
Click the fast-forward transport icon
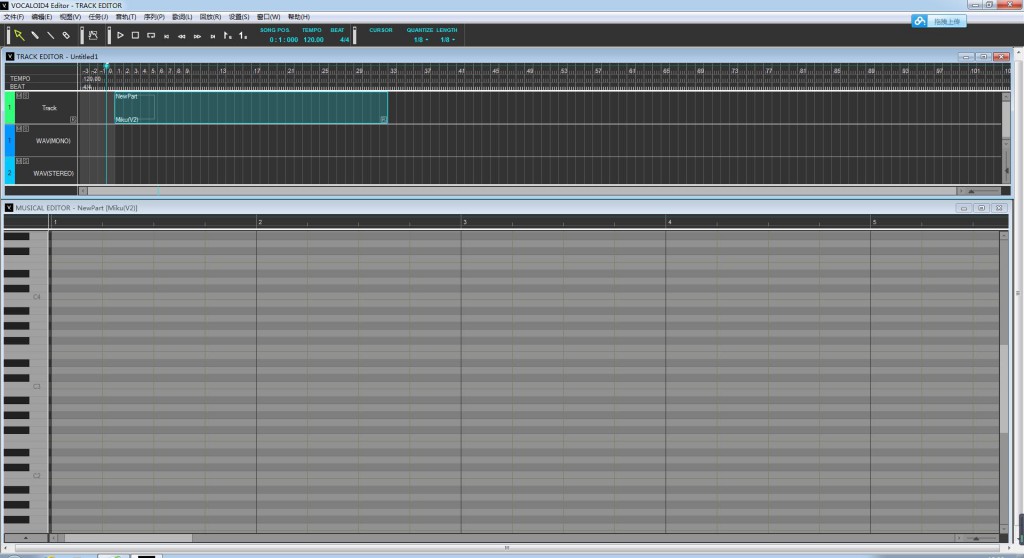coord(197,36)
